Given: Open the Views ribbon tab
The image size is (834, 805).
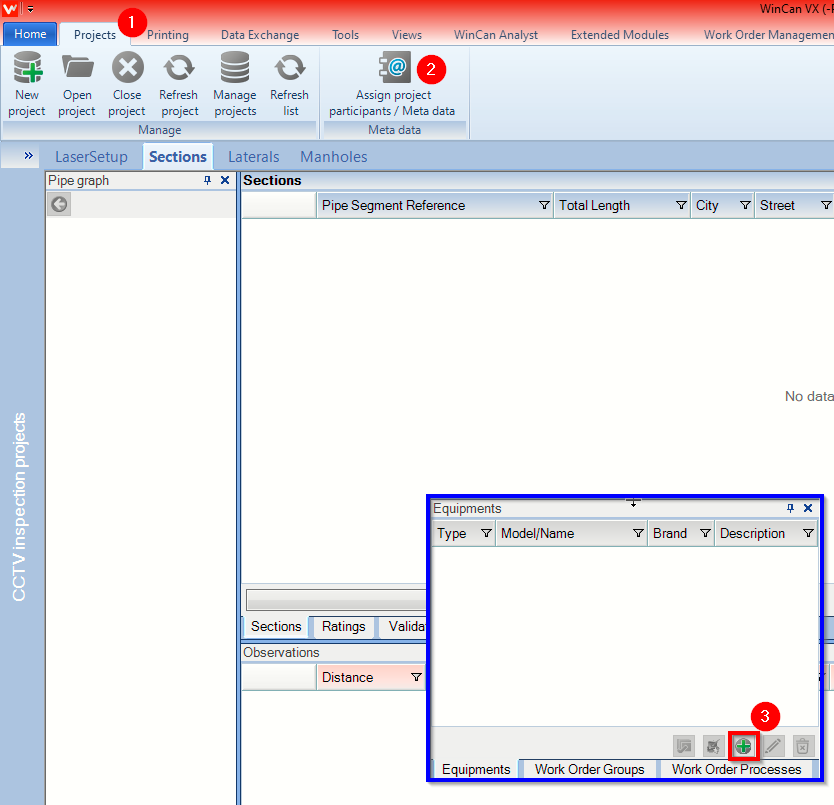Looking at the screenshot, I should click(407, 35).
